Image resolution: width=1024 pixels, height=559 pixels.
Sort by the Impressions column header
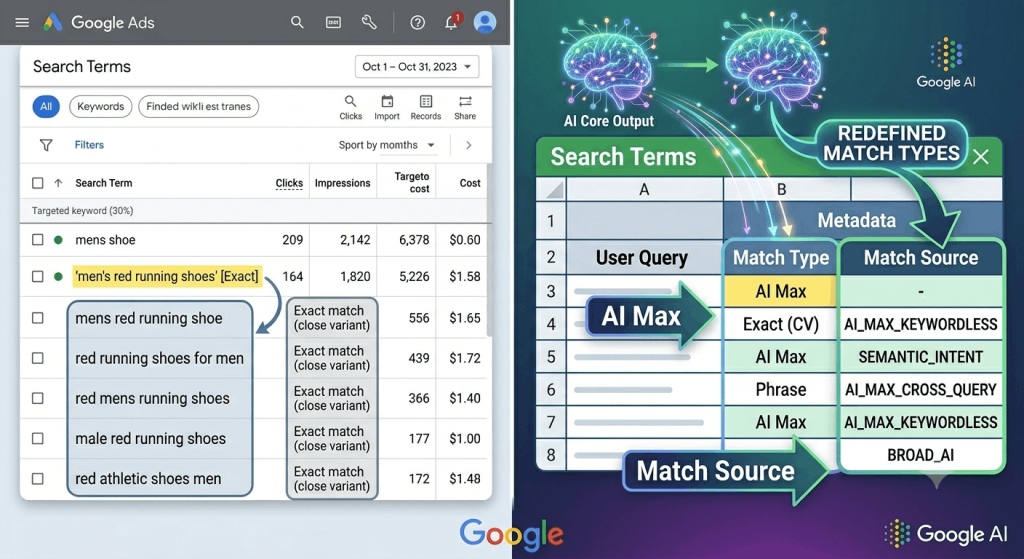342,183
